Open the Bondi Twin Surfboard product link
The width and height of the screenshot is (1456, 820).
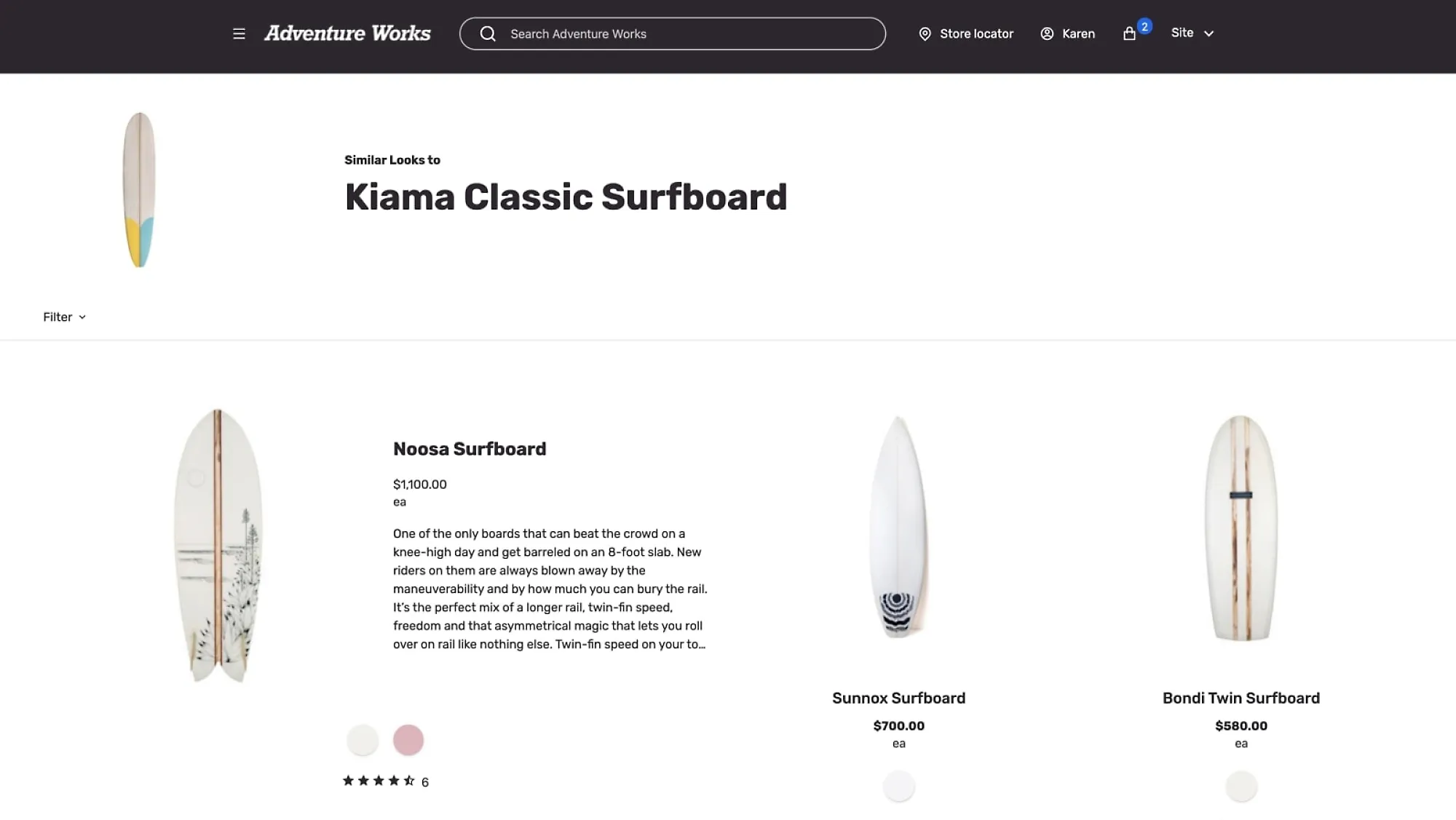coord(1241,698)
